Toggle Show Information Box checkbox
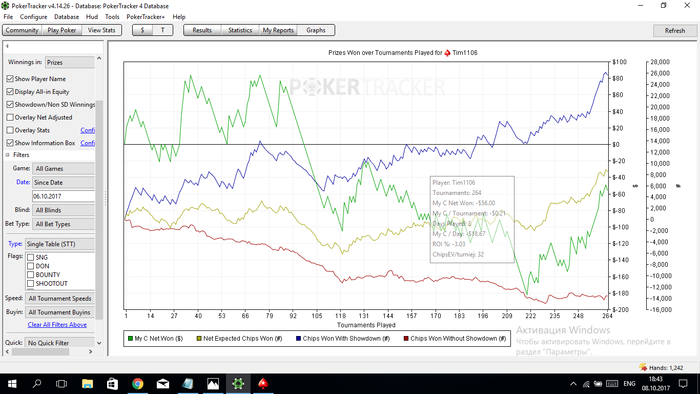Viewport: 700px width, 394px height. point(10,143)
